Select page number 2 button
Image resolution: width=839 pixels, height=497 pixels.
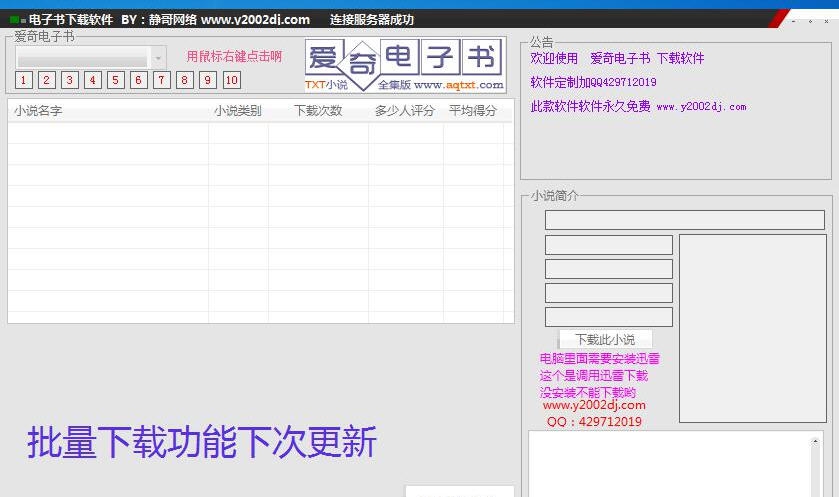coord(47,80)
